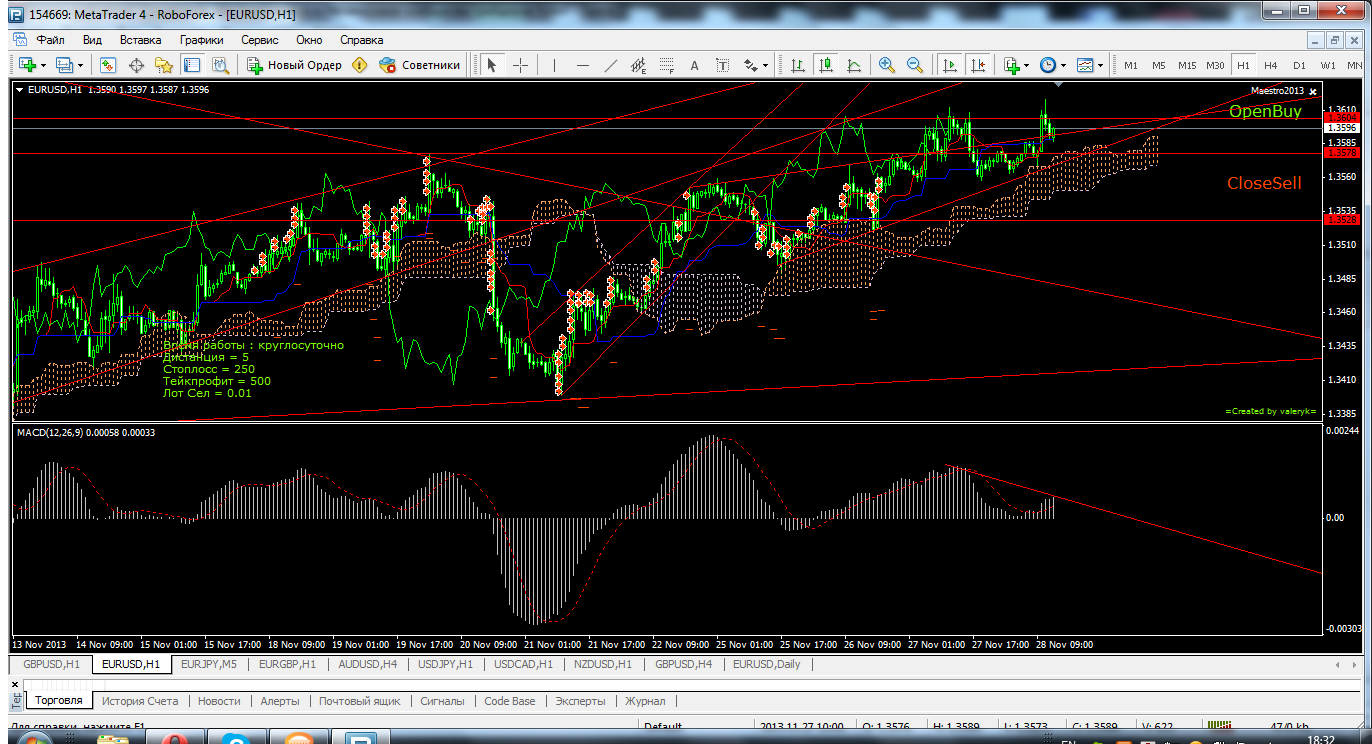The height and width of the screenshot is (744, 1372).
Task: Open the Сервис menu
Action: [x=259, y=40]
